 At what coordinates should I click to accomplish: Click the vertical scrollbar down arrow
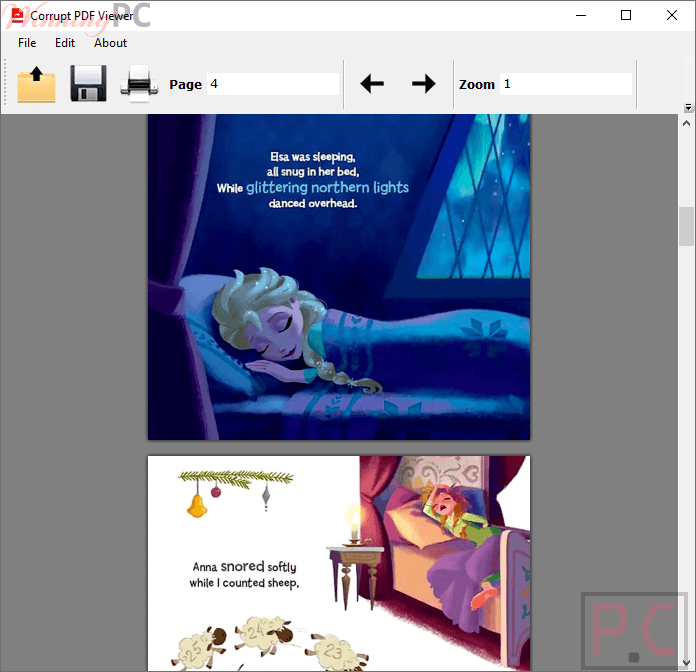686,663
